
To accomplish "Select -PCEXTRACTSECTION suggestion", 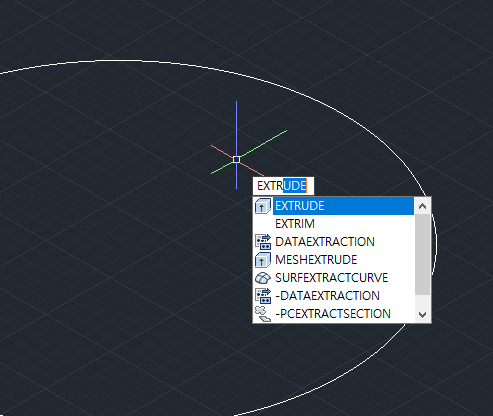I will click(x=334, y=314).
